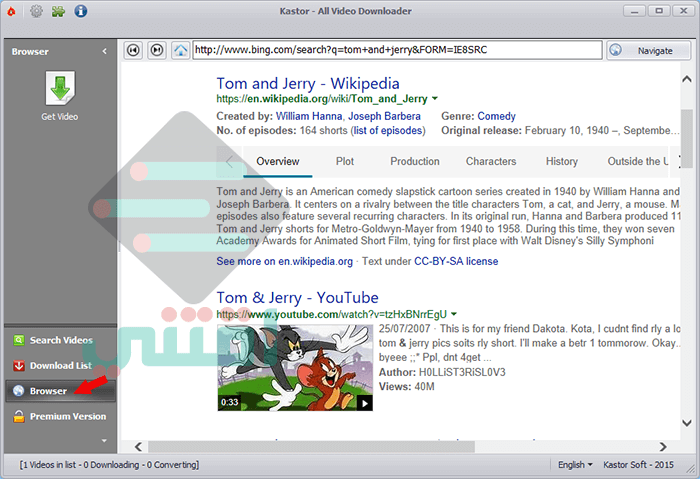
Task: Click the green puzzle plugin icon
Action: pos(58,11)
